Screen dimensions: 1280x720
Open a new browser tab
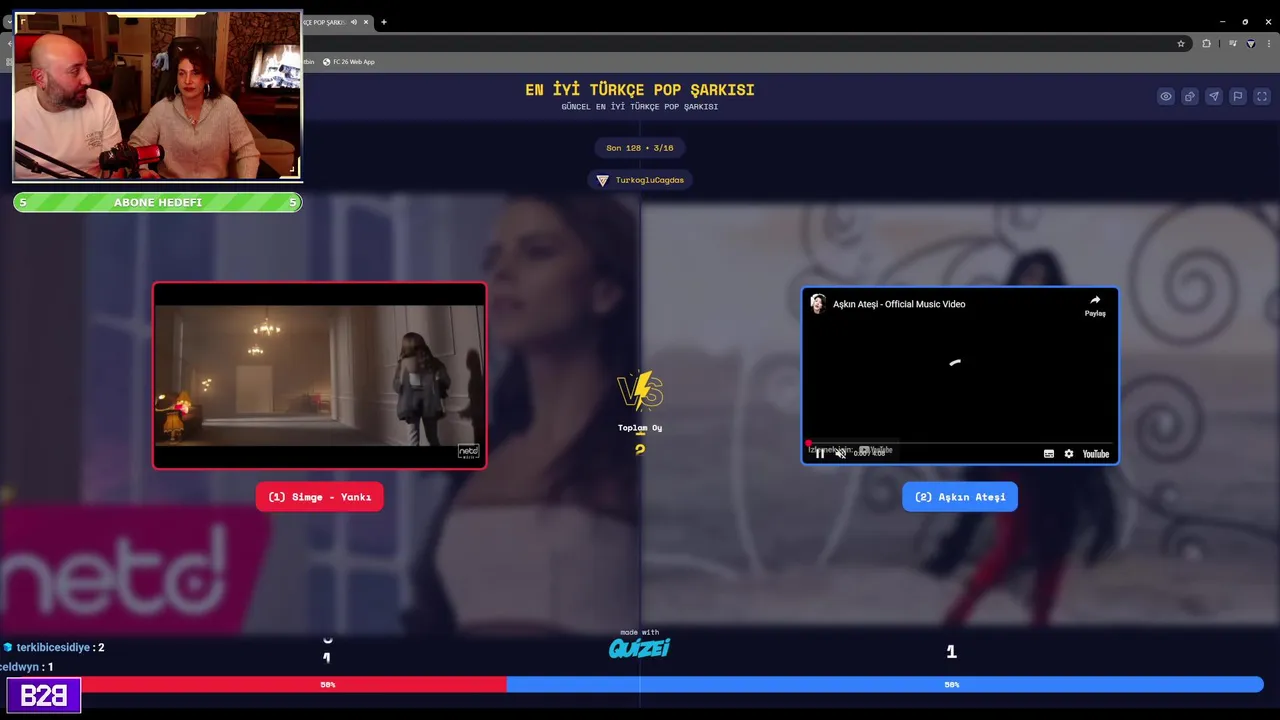pos(384,22)
